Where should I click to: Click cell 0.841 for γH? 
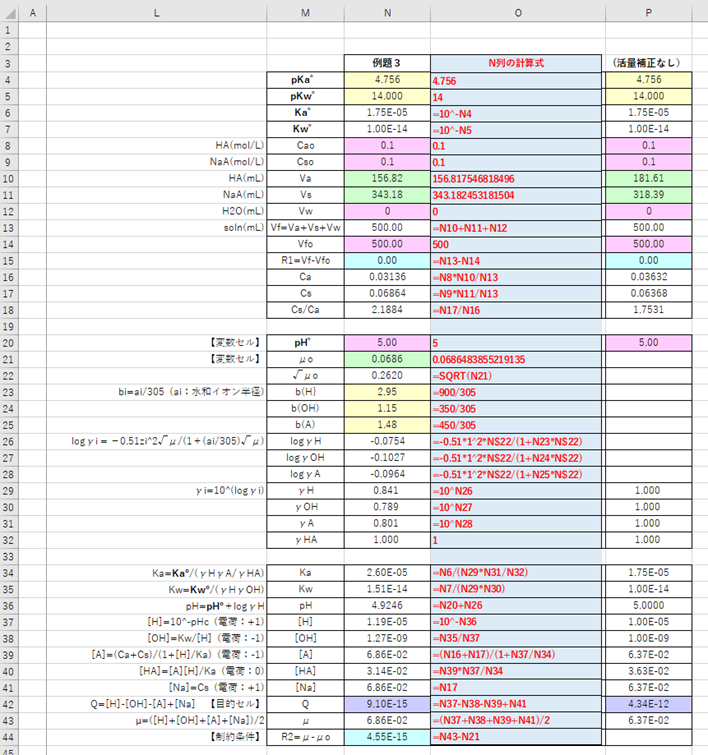pyautogui.click(x=387, y=490)
